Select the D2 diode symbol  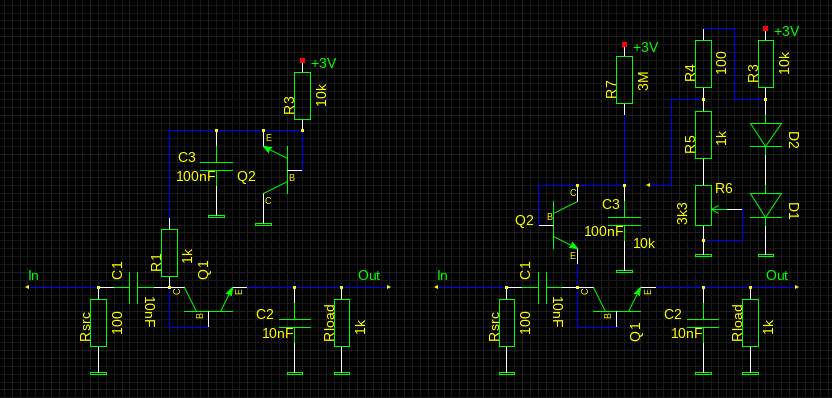(x=765, y=135)
